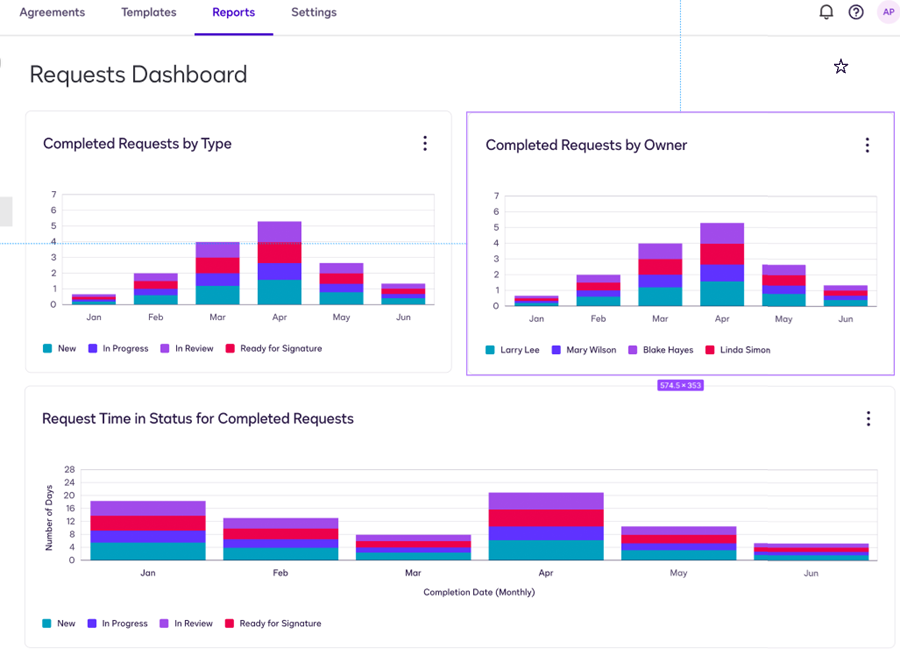Open options menu for Completed Requests by Owner
The width and height of the screenshot is (900, 656).
(x=867, y=145)
